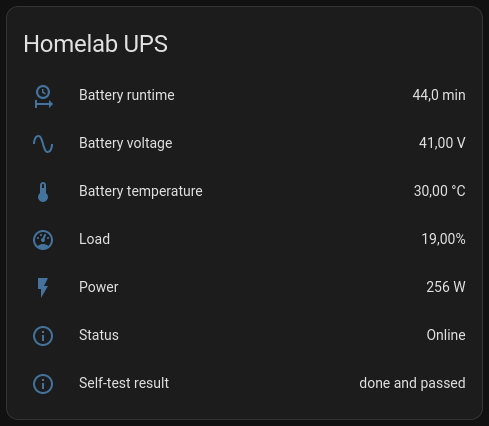
Task: Click the Load gauge icon
Action: point(43,240)
